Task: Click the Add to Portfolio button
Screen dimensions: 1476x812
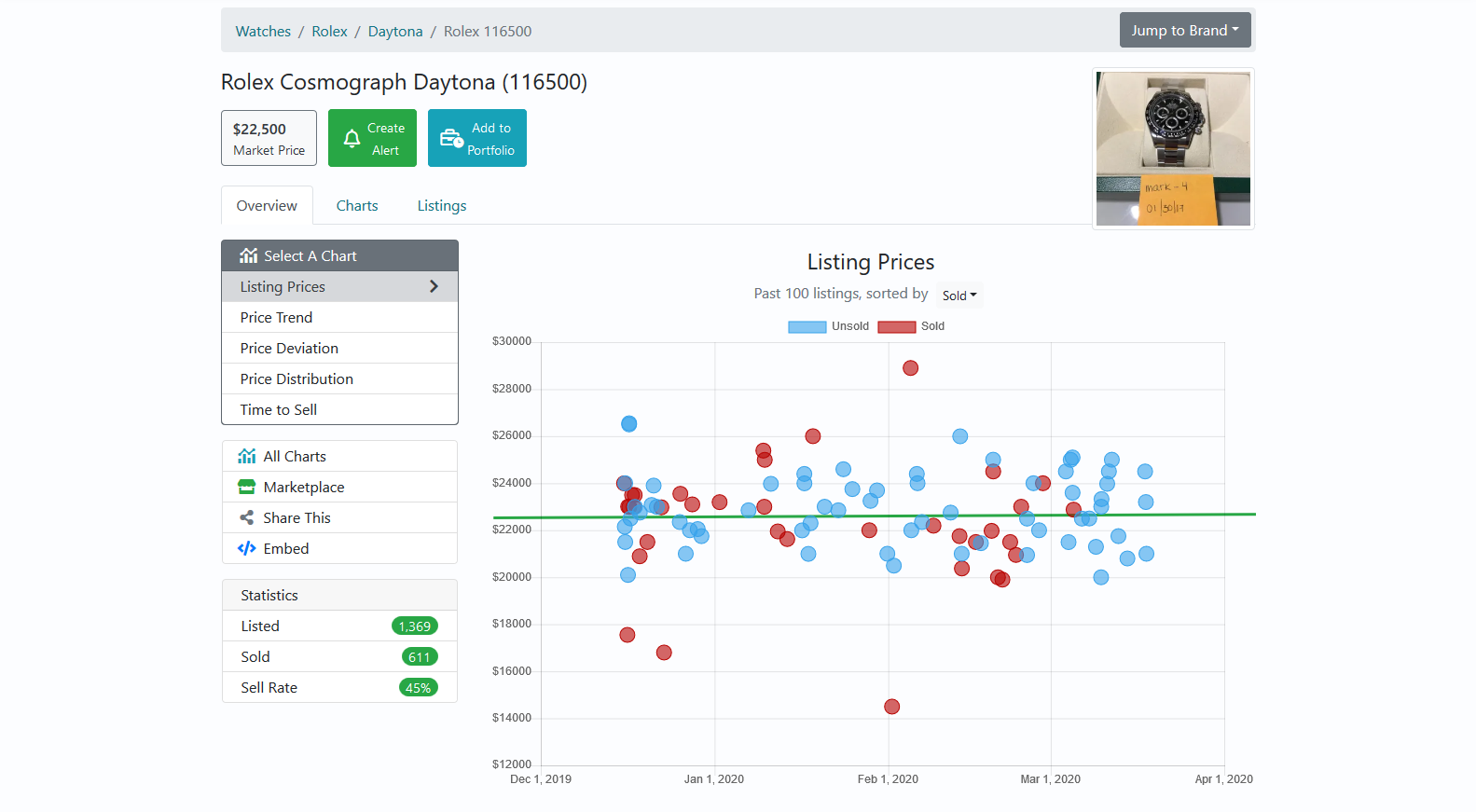Action: click(x=477, y=138)
